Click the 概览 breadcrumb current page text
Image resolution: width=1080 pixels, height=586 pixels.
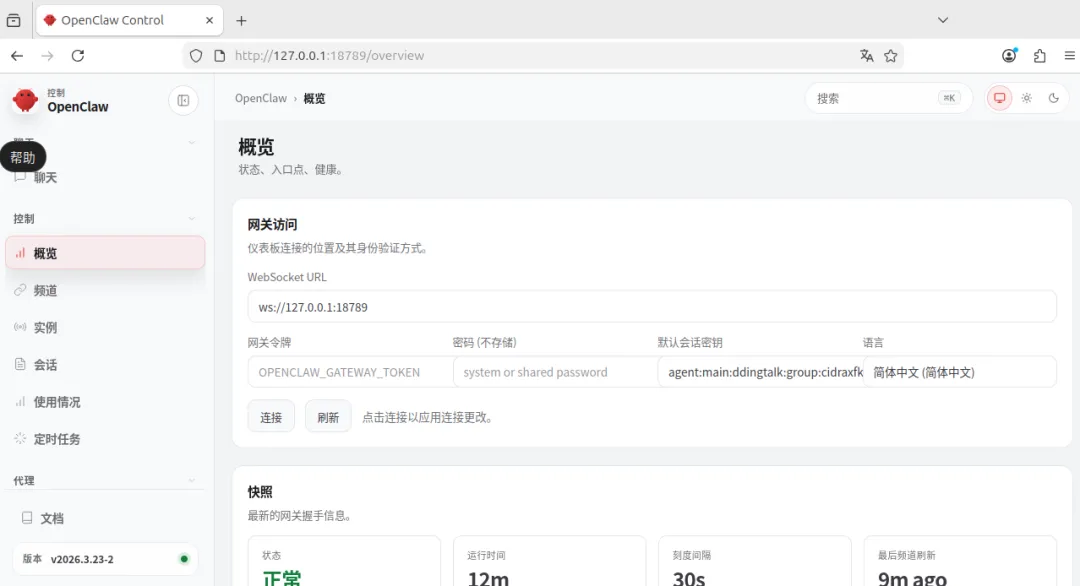point(314,98)
